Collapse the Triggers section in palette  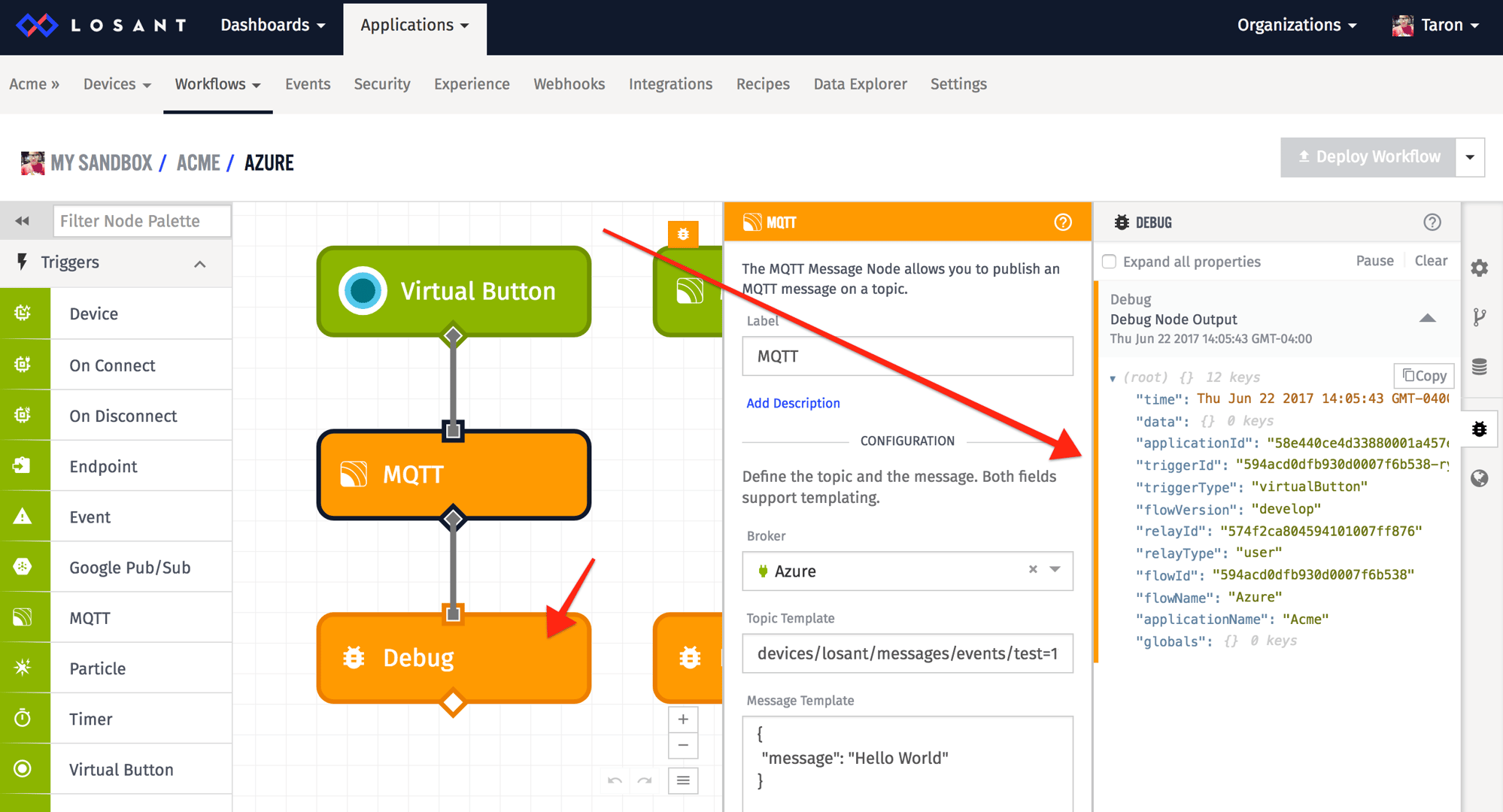pyautogui.click(x=199, y=263)
